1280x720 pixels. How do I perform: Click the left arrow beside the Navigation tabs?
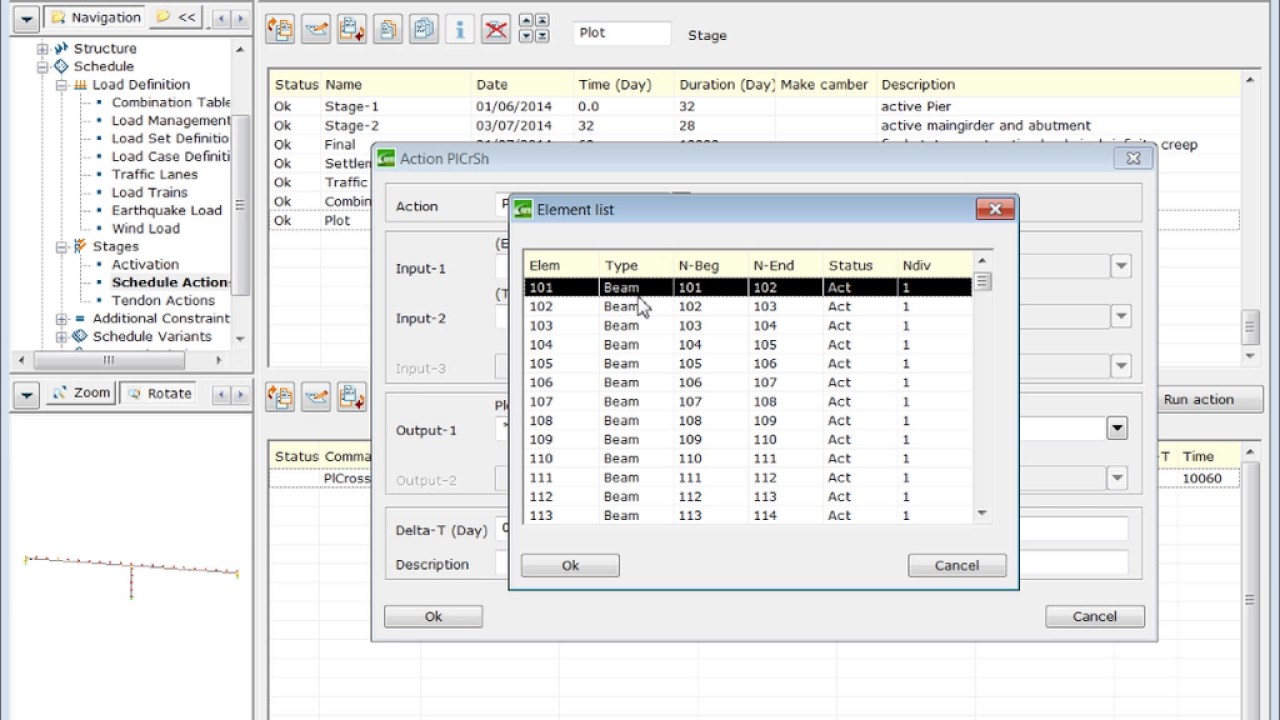point(222,18)
